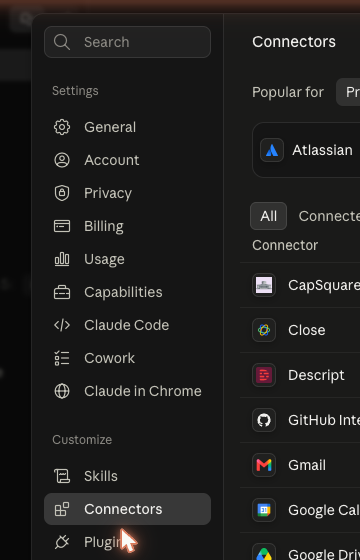Click the GitHub octocat icon
Screen dimensions: 360x560
[264, 420]
